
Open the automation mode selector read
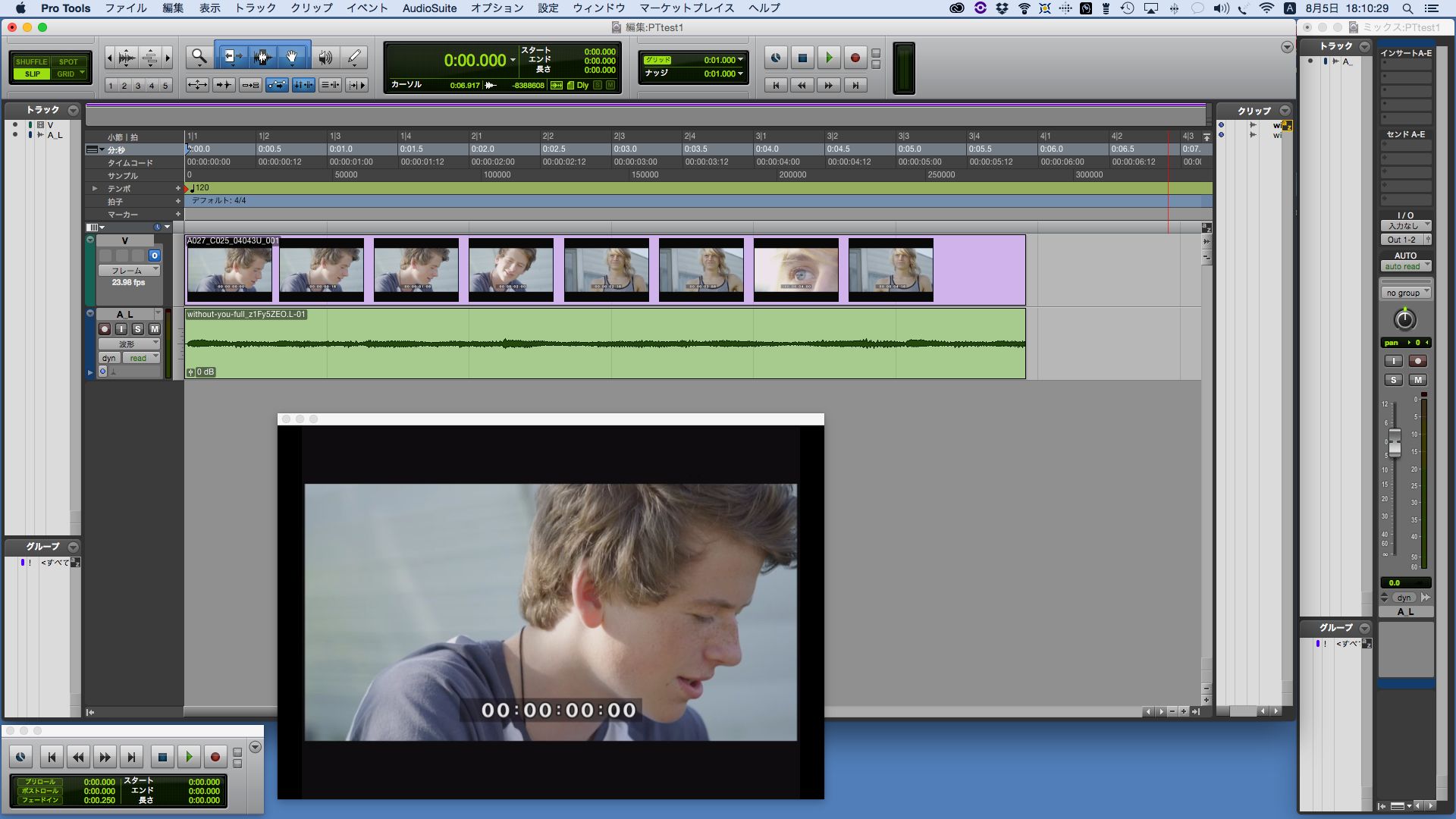point(142,358)
